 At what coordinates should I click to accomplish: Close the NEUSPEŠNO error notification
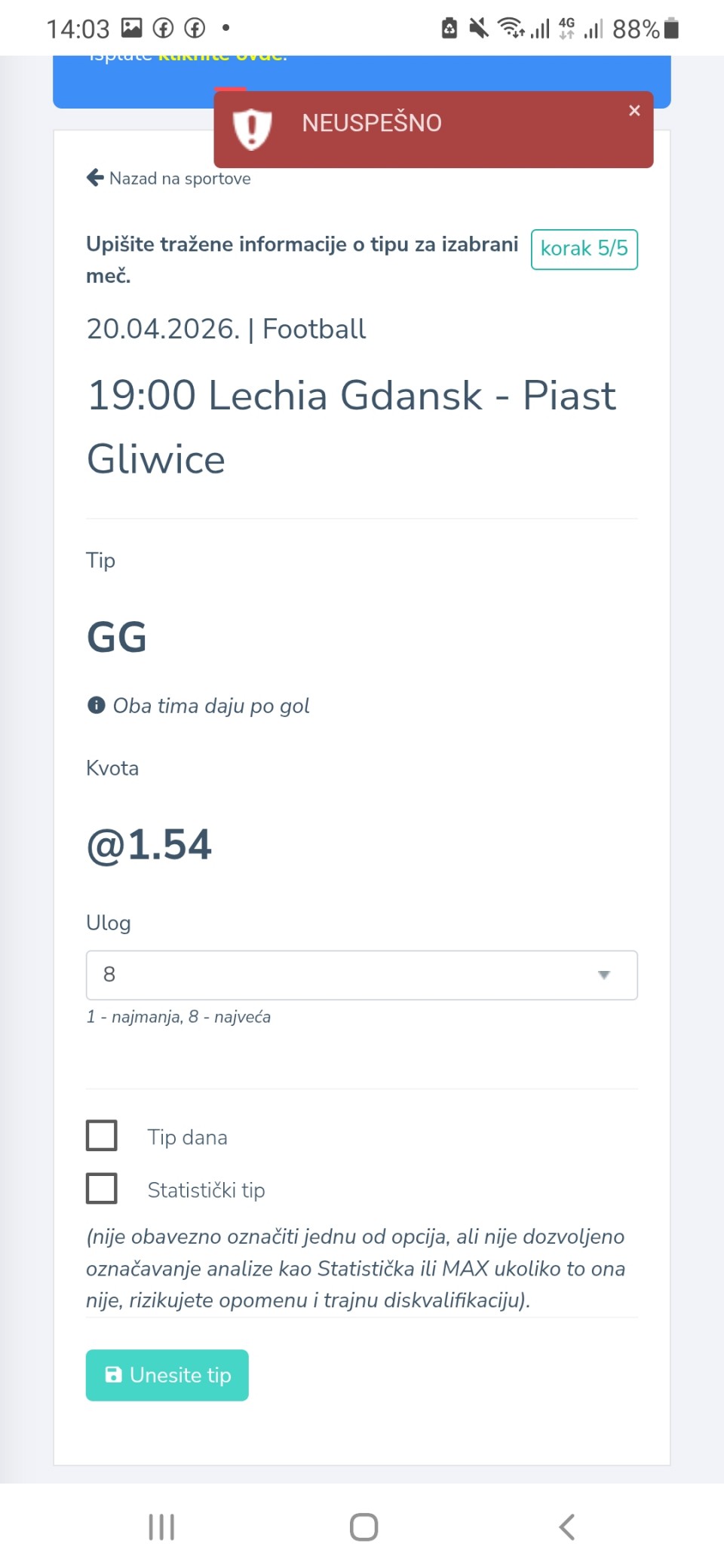pyautogui.click(x=634, y=111)
